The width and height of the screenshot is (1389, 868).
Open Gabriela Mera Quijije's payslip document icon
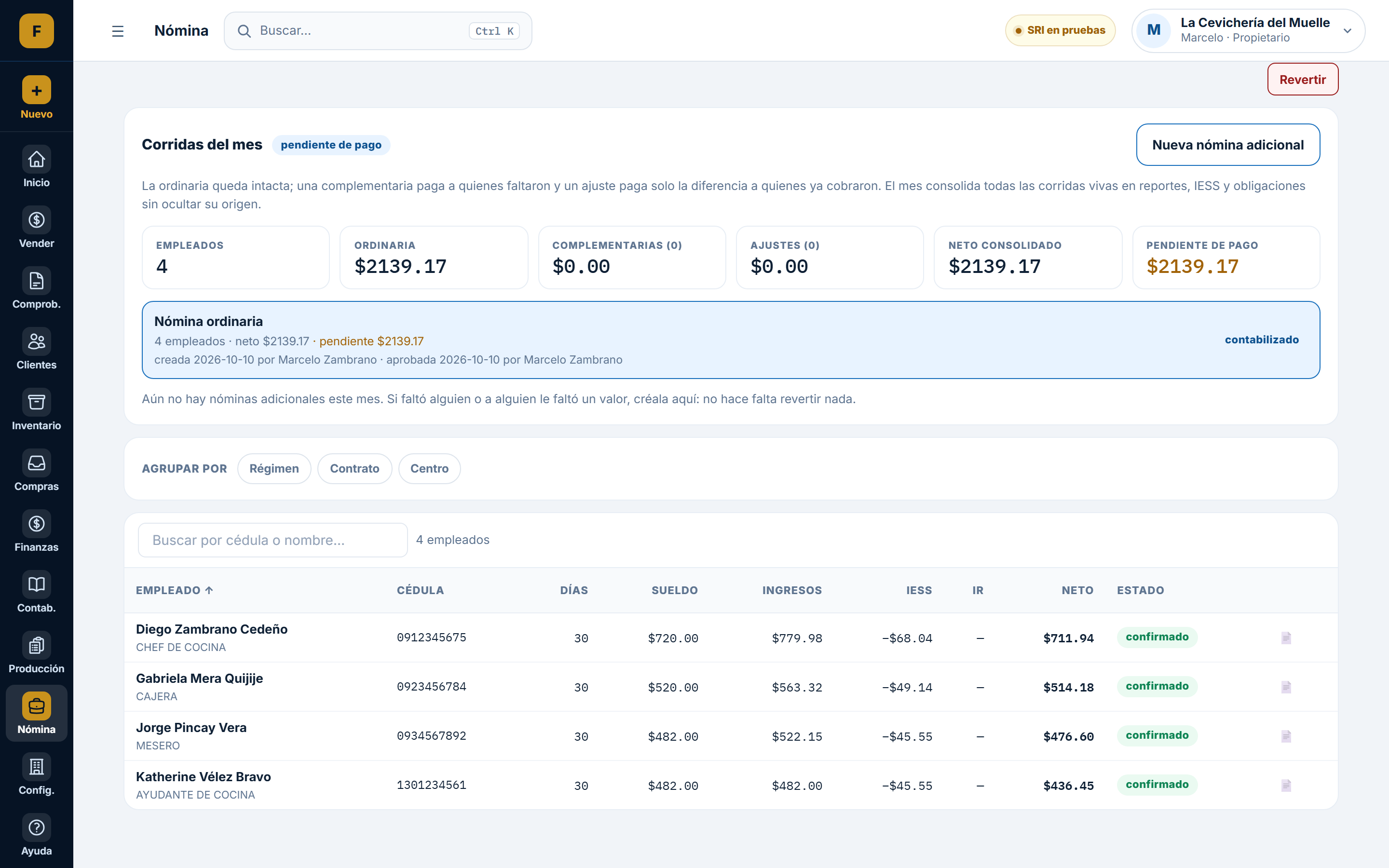tap(1286, 687)
